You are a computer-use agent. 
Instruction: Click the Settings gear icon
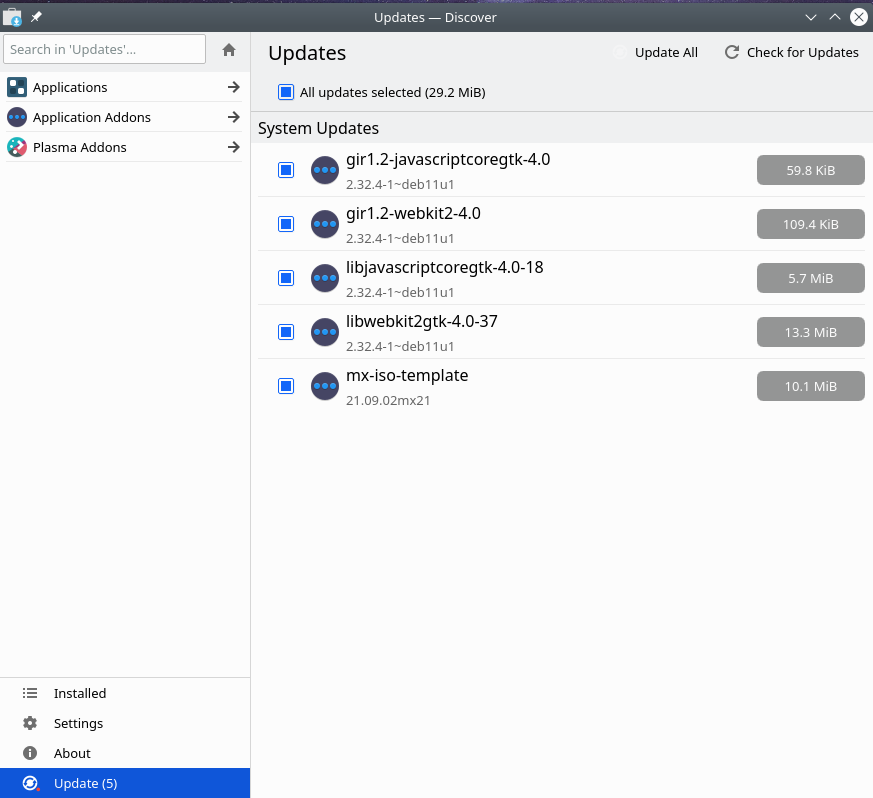coord(30,723)
